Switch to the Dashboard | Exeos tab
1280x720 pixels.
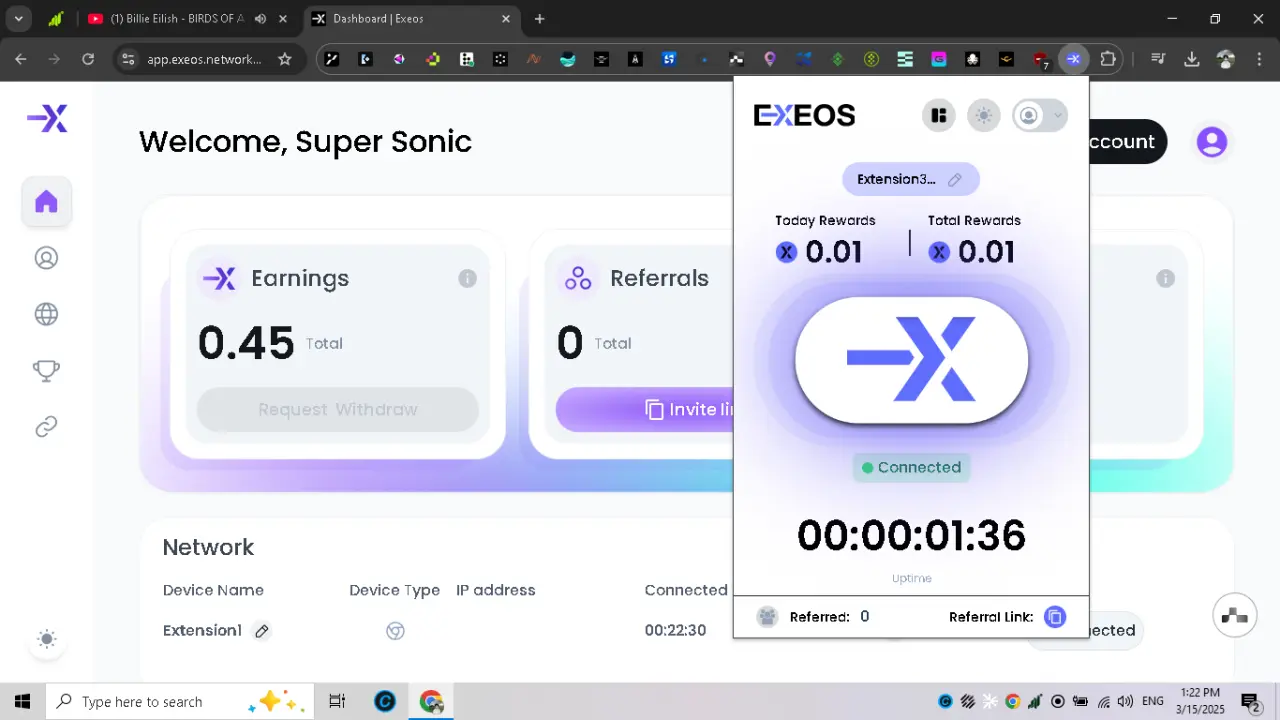412,19
